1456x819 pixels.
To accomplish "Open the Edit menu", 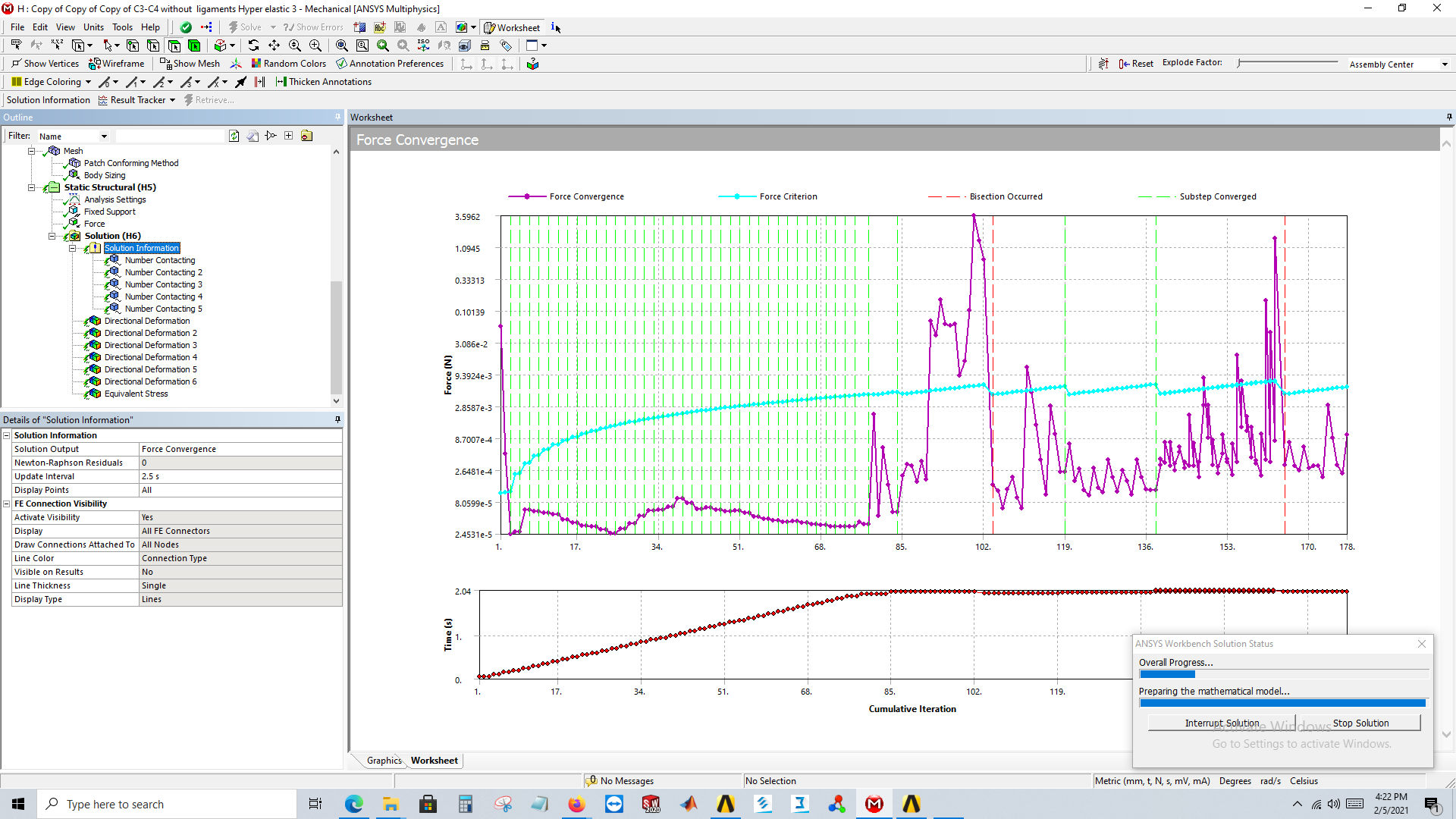I will click(x=40, y=27).
